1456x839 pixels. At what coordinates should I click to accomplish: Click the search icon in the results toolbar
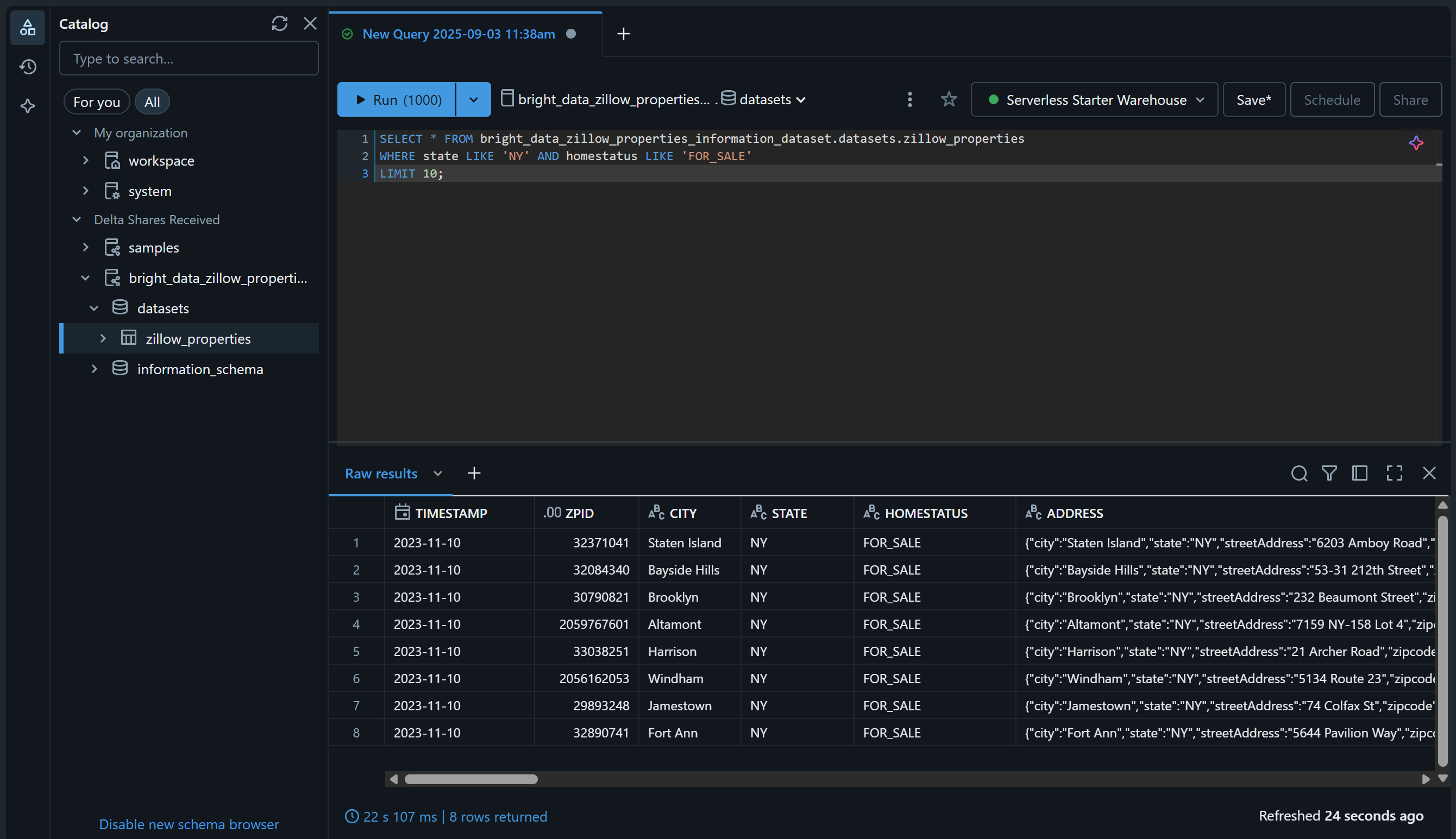coord(1298,474)
